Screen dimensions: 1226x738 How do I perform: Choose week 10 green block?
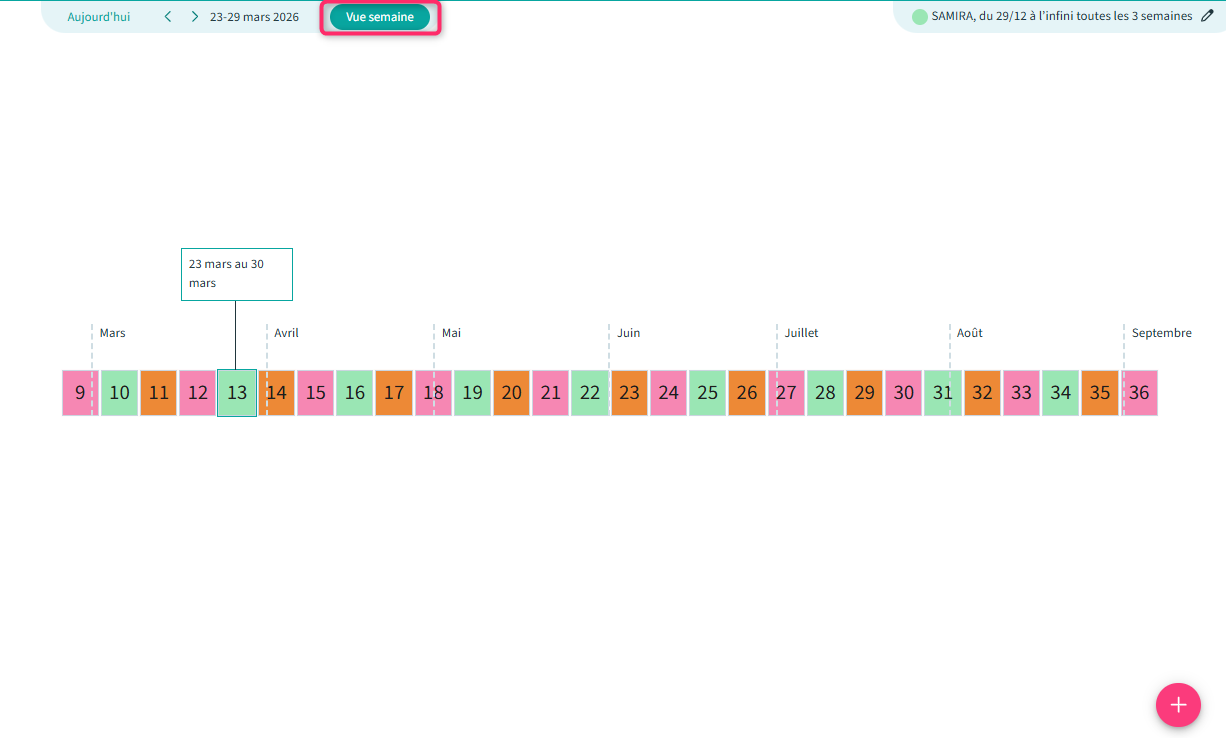coord(119,393)
